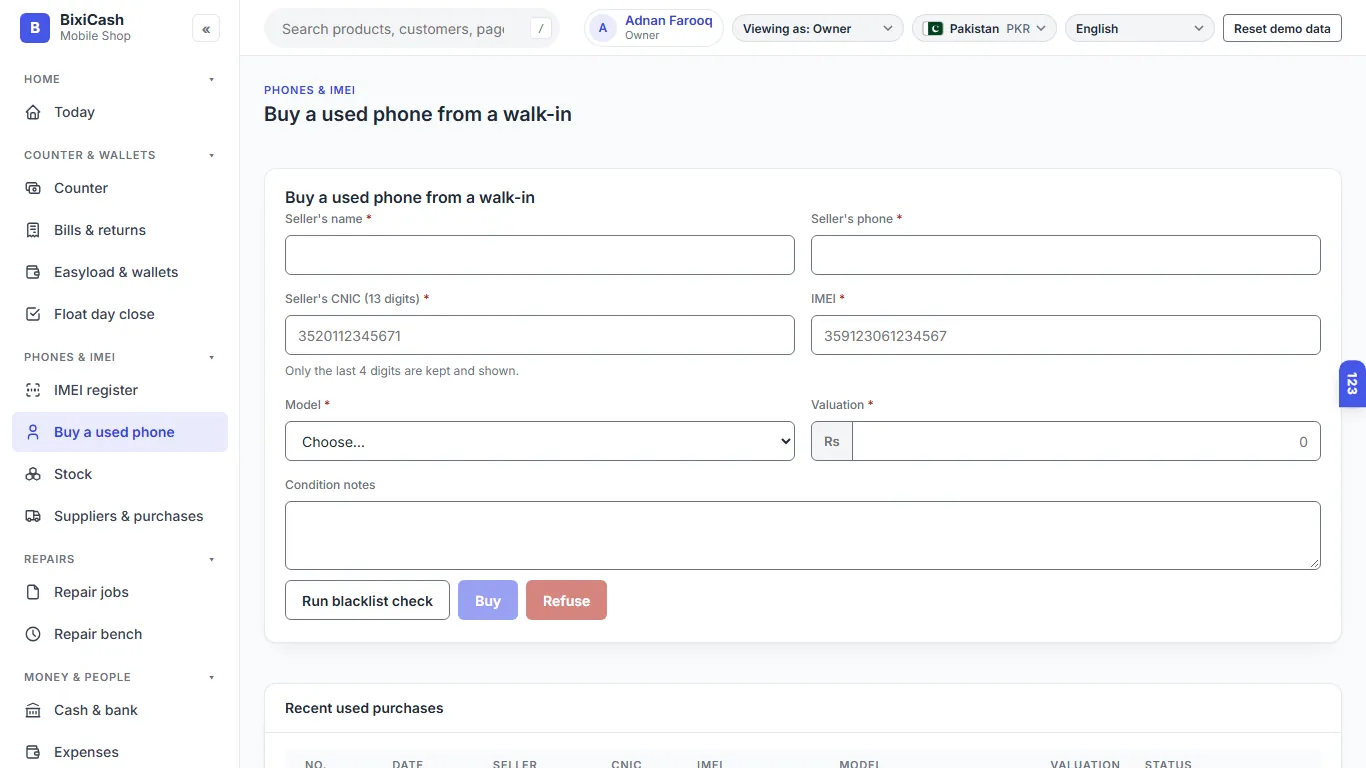Click the Adnan Farooq avatar icon
The height and width of the screenshot is (768, 1366).
[603, 28]
